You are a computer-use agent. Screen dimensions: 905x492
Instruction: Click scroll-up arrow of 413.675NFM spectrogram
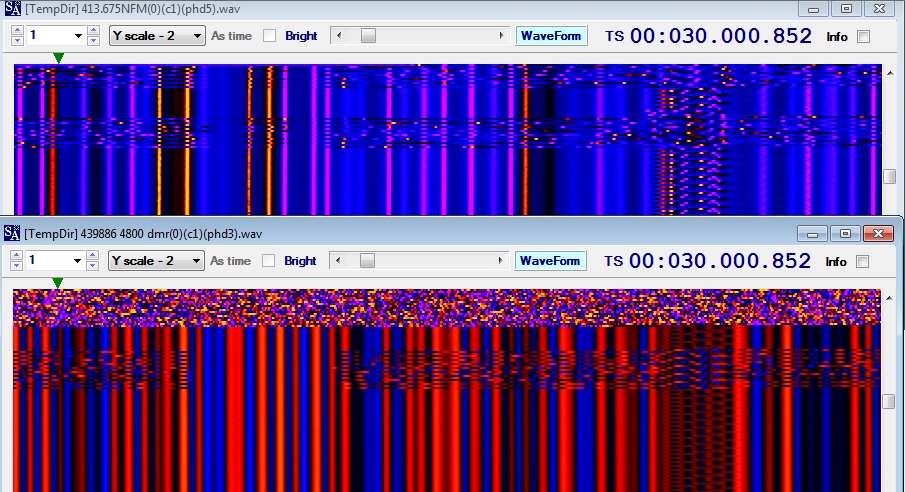pyautogui.click(x=889, y=73)
